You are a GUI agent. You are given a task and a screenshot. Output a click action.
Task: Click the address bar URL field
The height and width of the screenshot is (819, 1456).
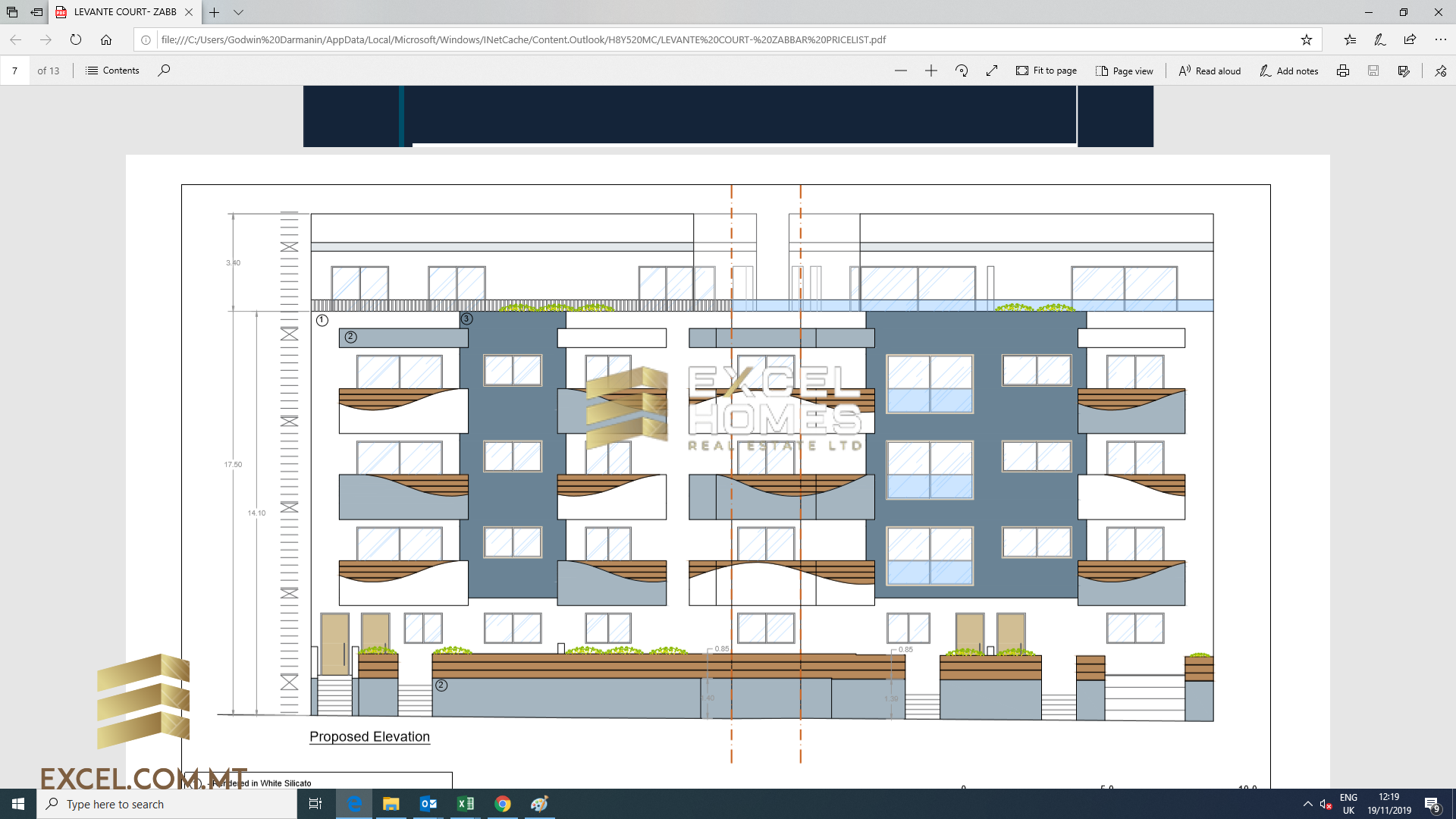[728, 40]
